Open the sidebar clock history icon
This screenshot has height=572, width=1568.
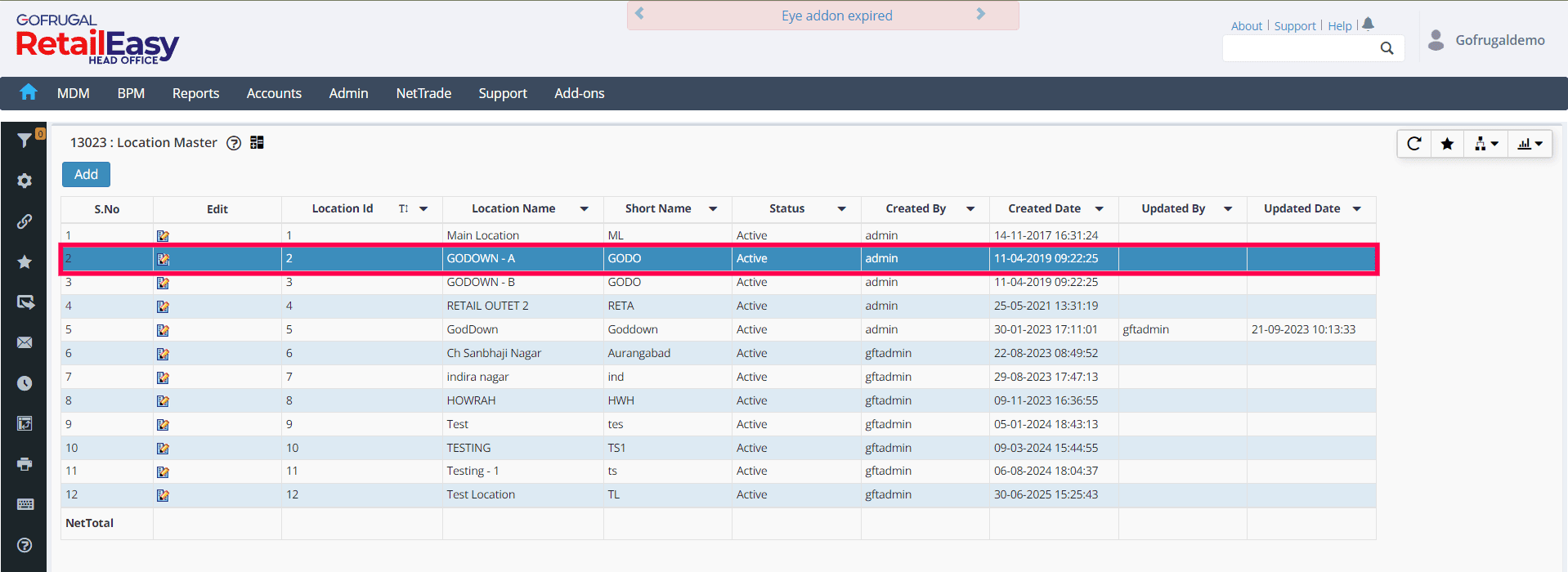coord(25,383)
